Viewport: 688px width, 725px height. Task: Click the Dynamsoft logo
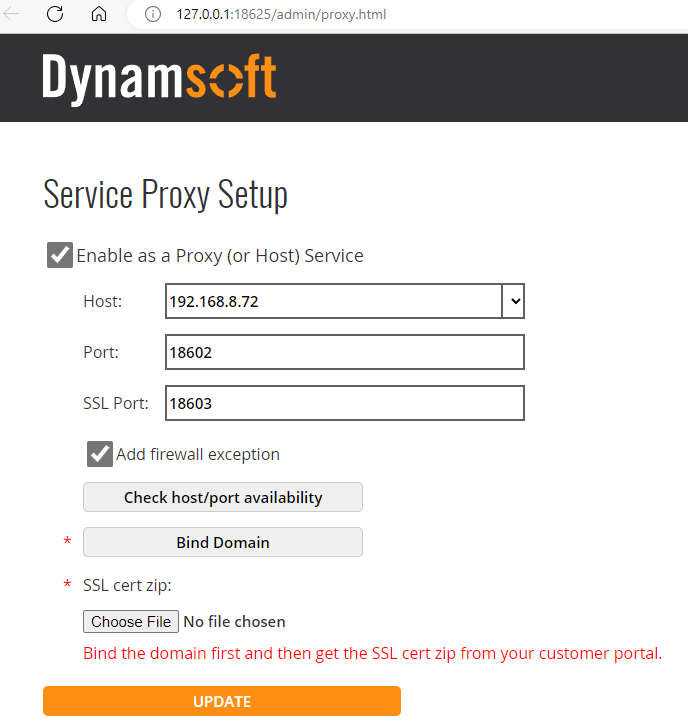(x=159, y=77)
